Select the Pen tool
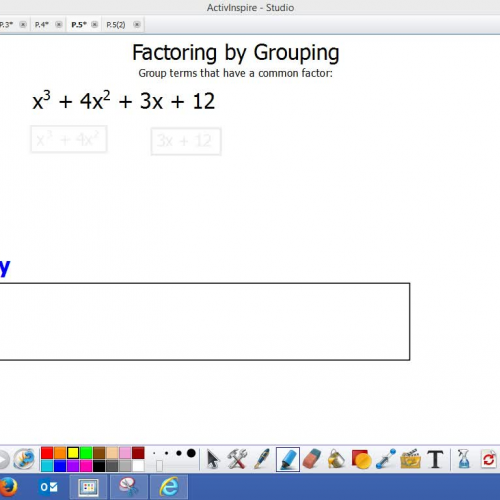This screenshot has height=500, width=500. (262, 459)
